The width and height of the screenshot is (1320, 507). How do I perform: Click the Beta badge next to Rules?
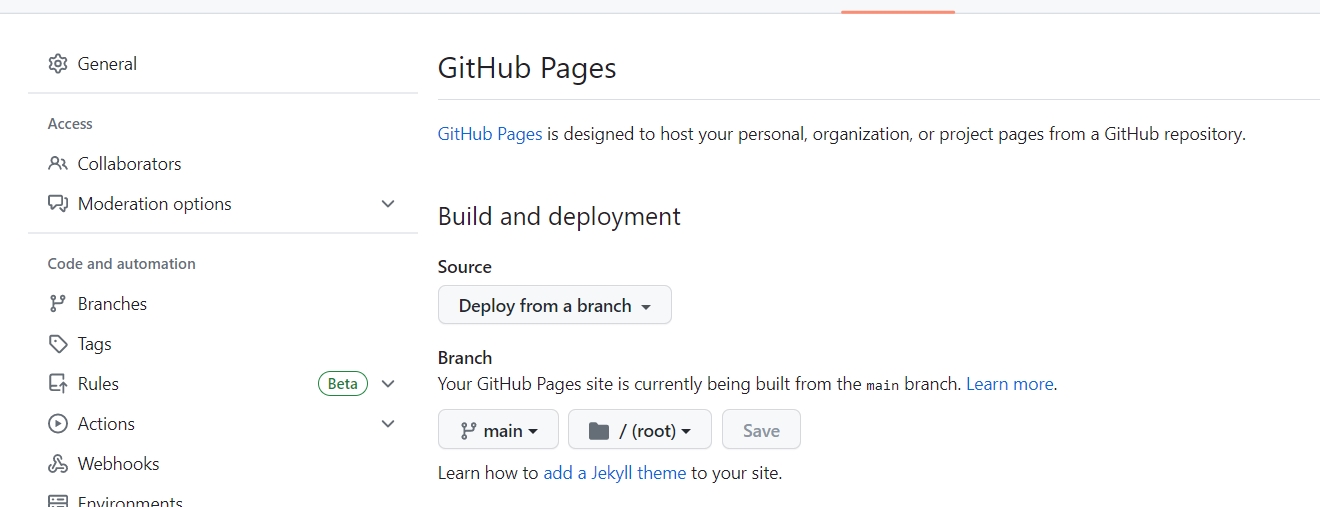[x=343, y=384]
